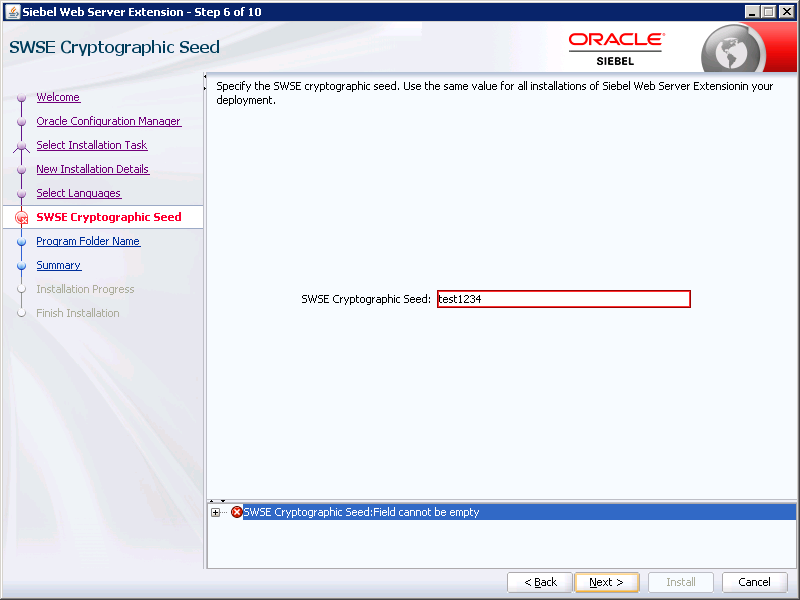Screen dimensions: 800x600
Task: Click the Oracle Configuration Manager bullet icon
Action: (21, 121)
